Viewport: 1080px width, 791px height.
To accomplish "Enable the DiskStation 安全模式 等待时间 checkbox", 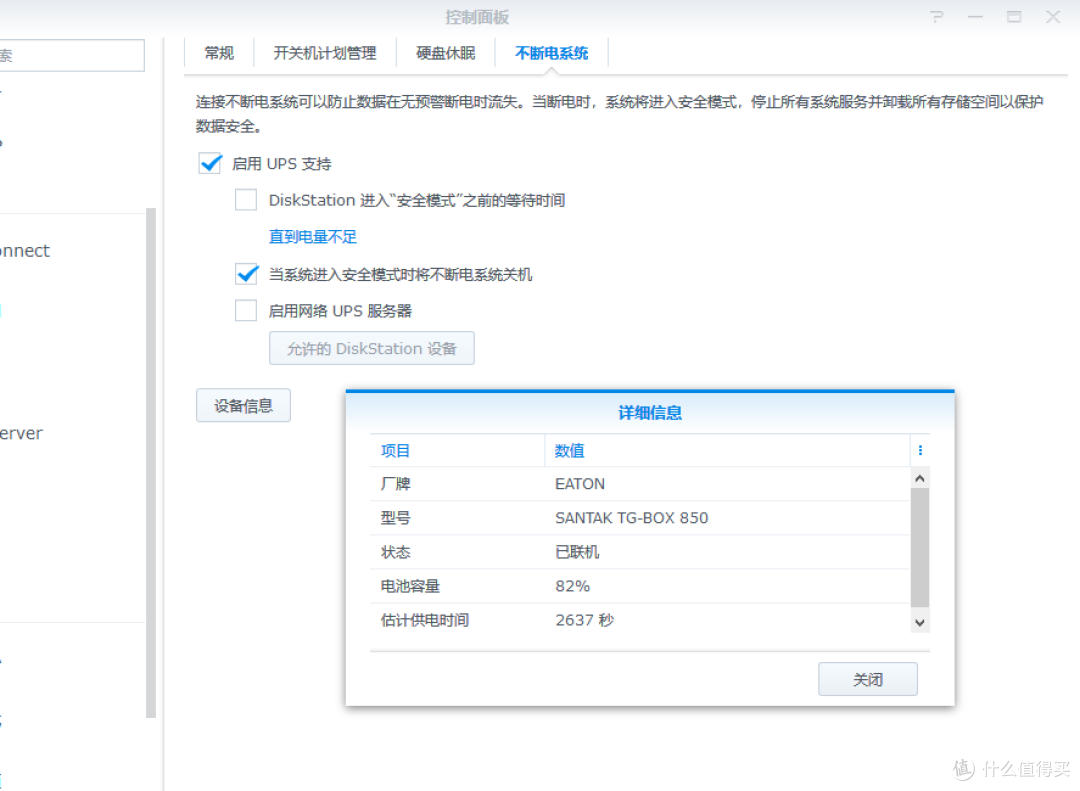I will tap(246, 200).
